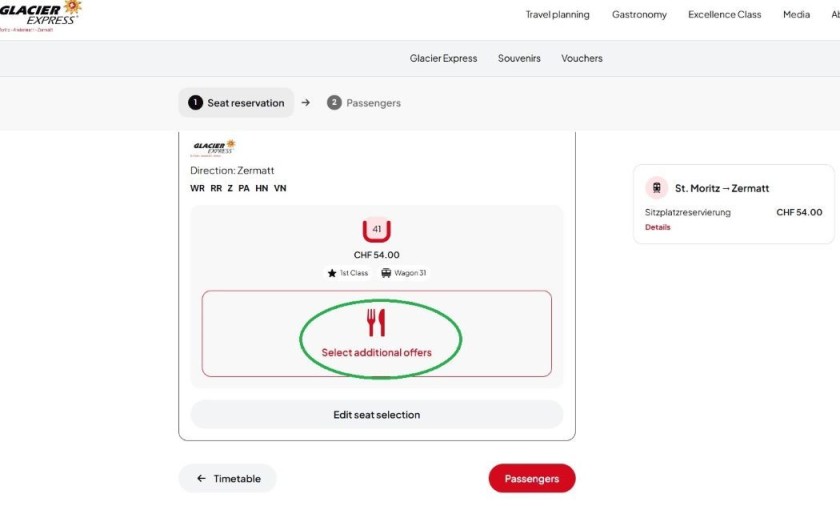Open Details link in price summary
840x506 pixels.
657,227
